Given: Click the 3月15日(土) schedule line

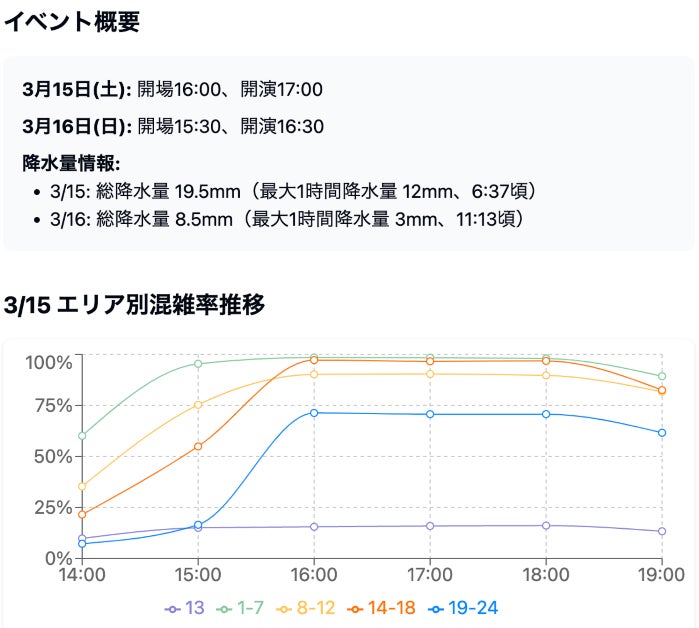Looking at the screenshot, I should click(x=173, y=90).
